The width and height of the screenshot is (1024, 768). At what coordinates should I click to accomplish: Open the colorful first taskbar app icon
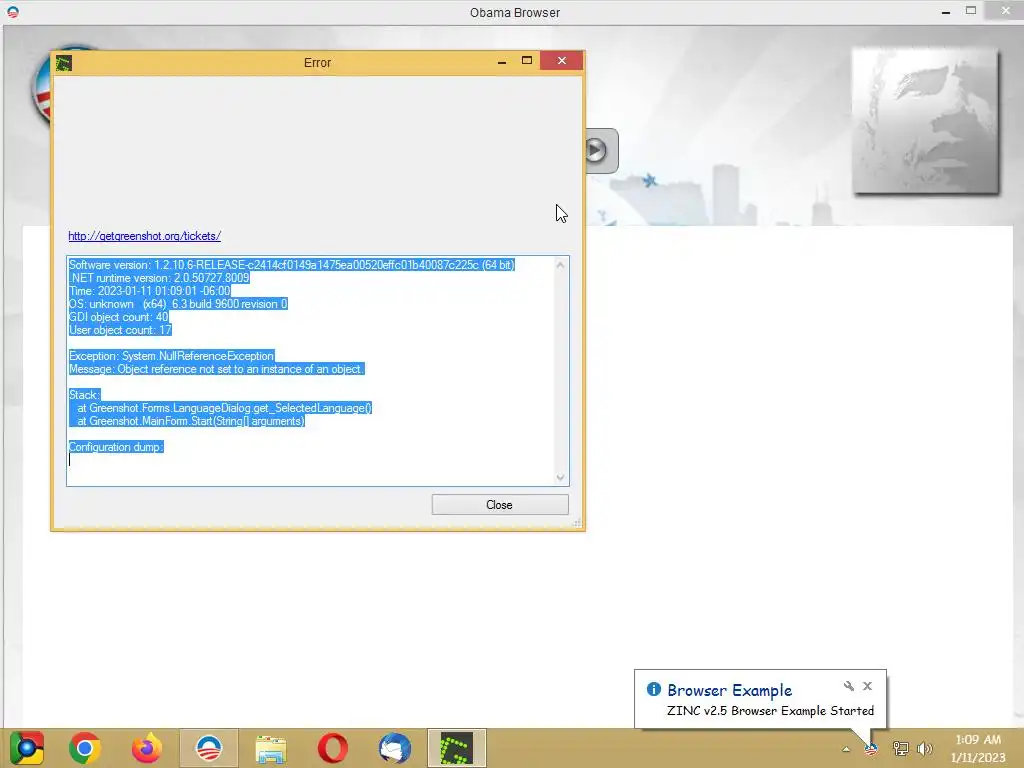(x=26, y=748)
